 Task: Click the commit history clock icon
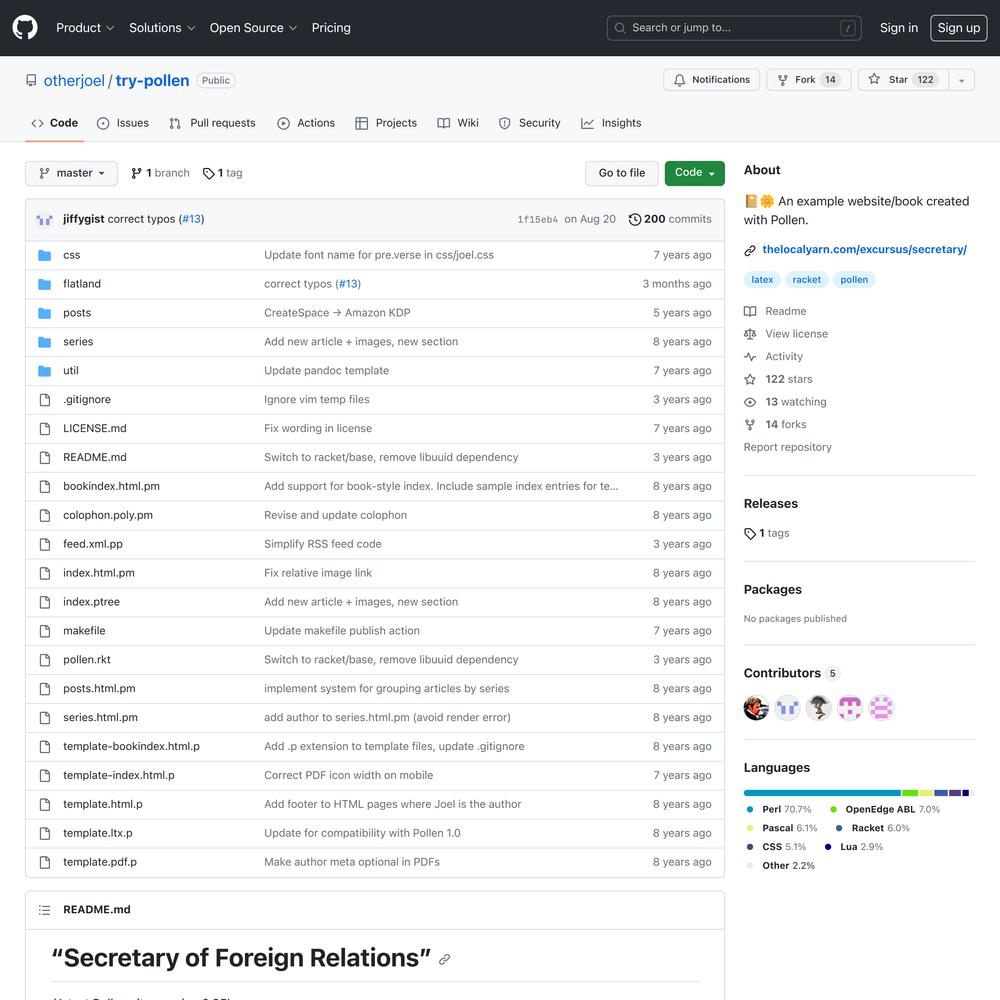635,219
